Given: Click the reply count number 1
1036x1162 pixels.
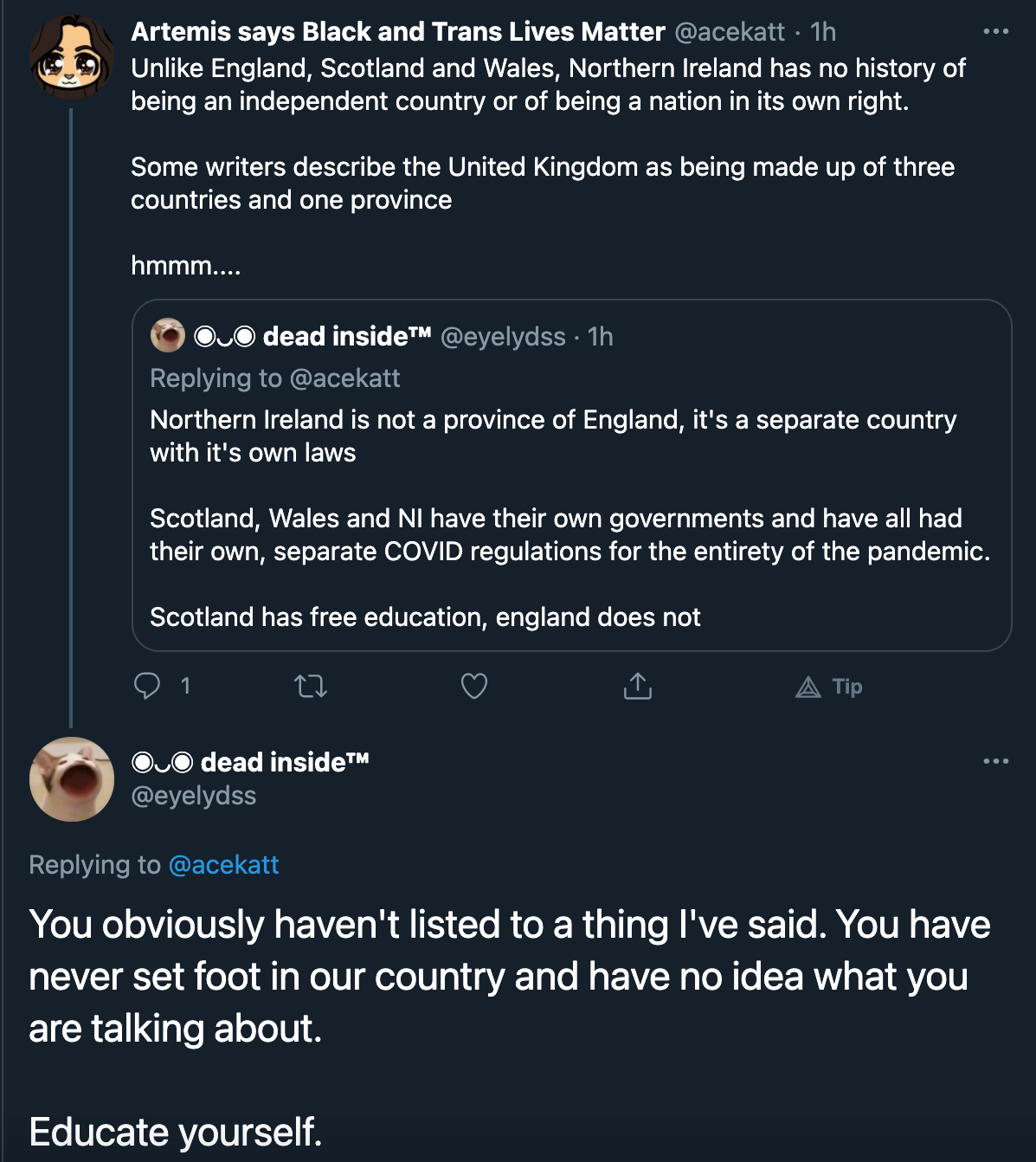Looking at the screenshot, I should (x=185, y=687).
